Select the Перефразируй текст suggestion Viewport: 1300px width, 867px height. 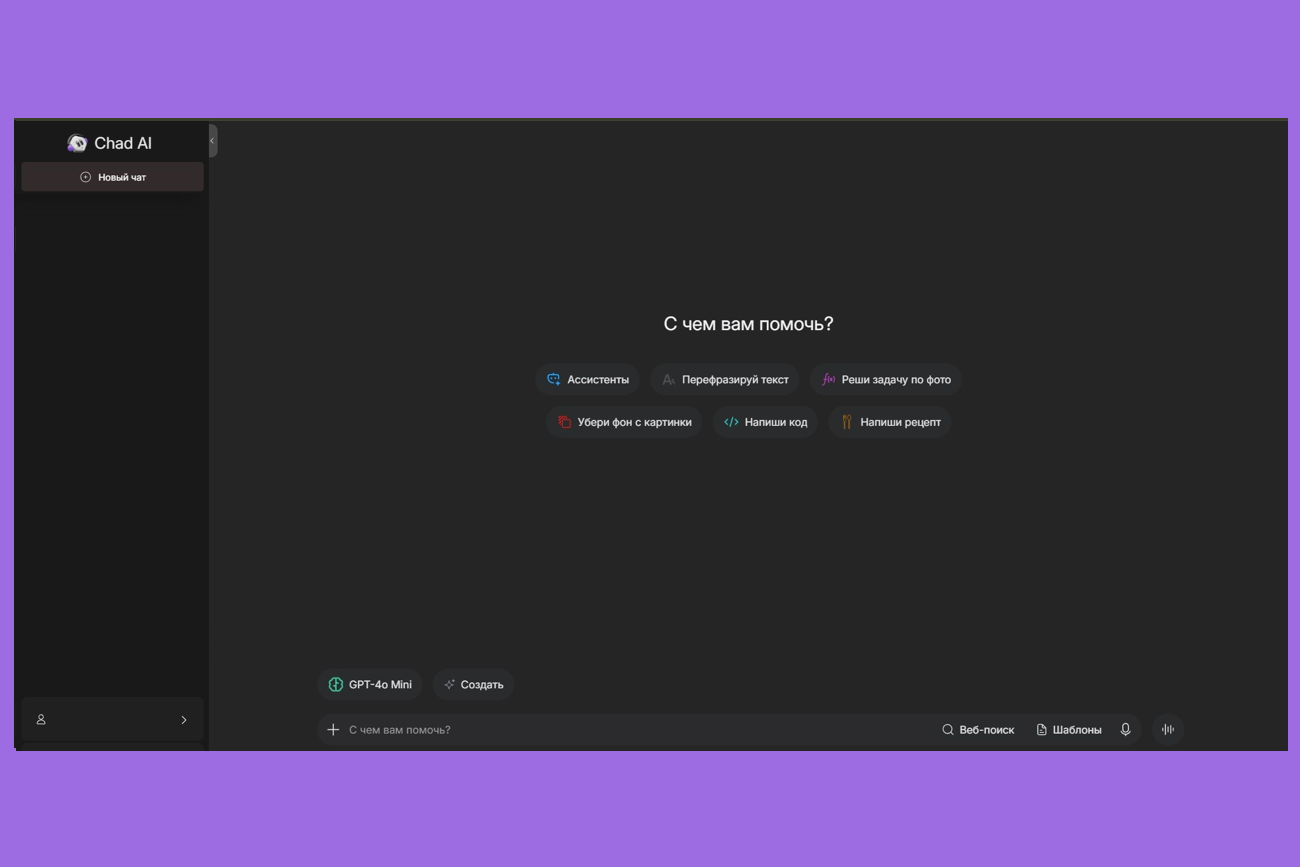[x=725, y=380]
